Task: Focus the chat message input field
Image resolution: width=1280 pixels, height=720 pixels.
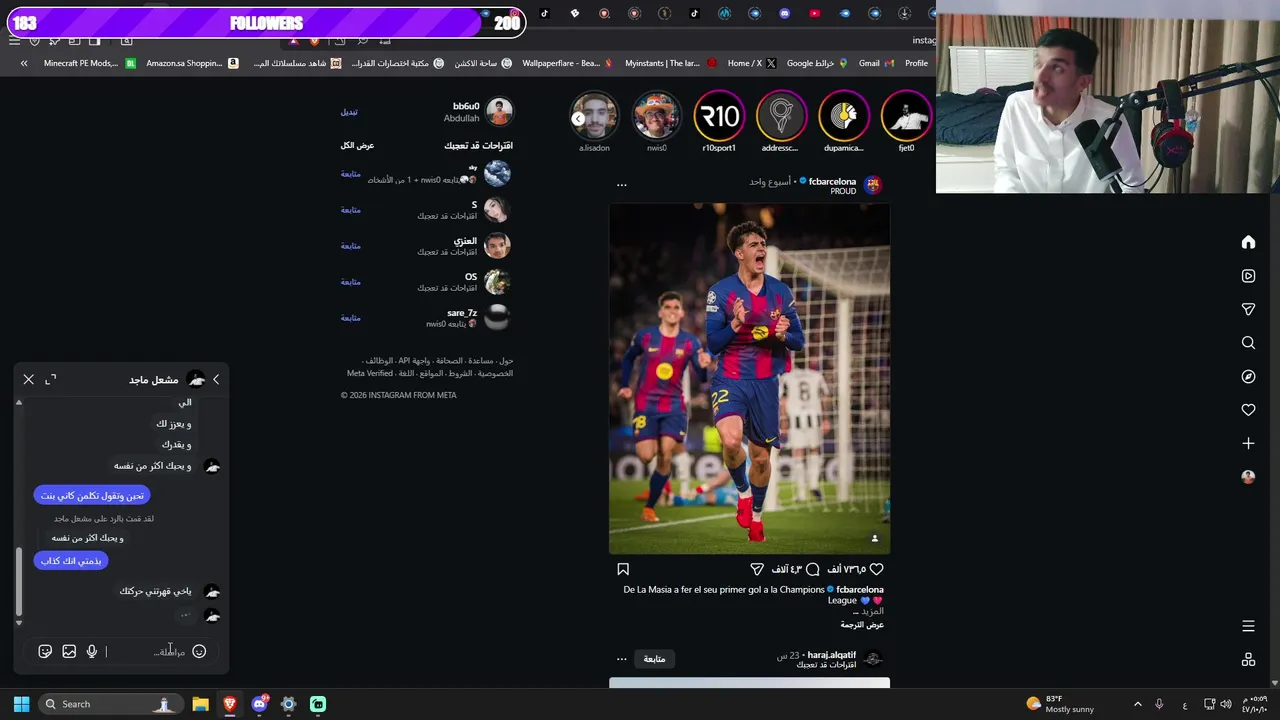Action: [146, 652]
